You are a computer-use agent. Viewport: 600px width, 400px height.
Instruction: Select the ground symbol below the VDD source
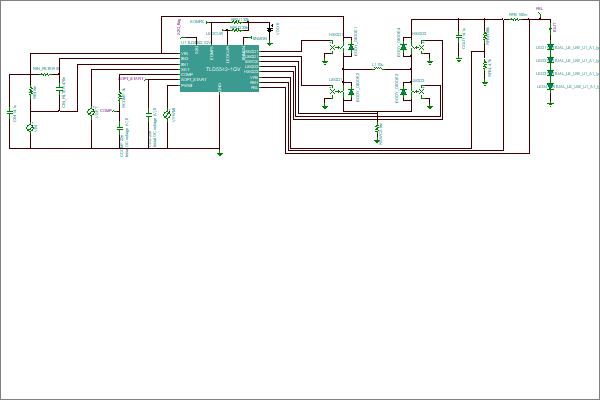tap(270, 44)
